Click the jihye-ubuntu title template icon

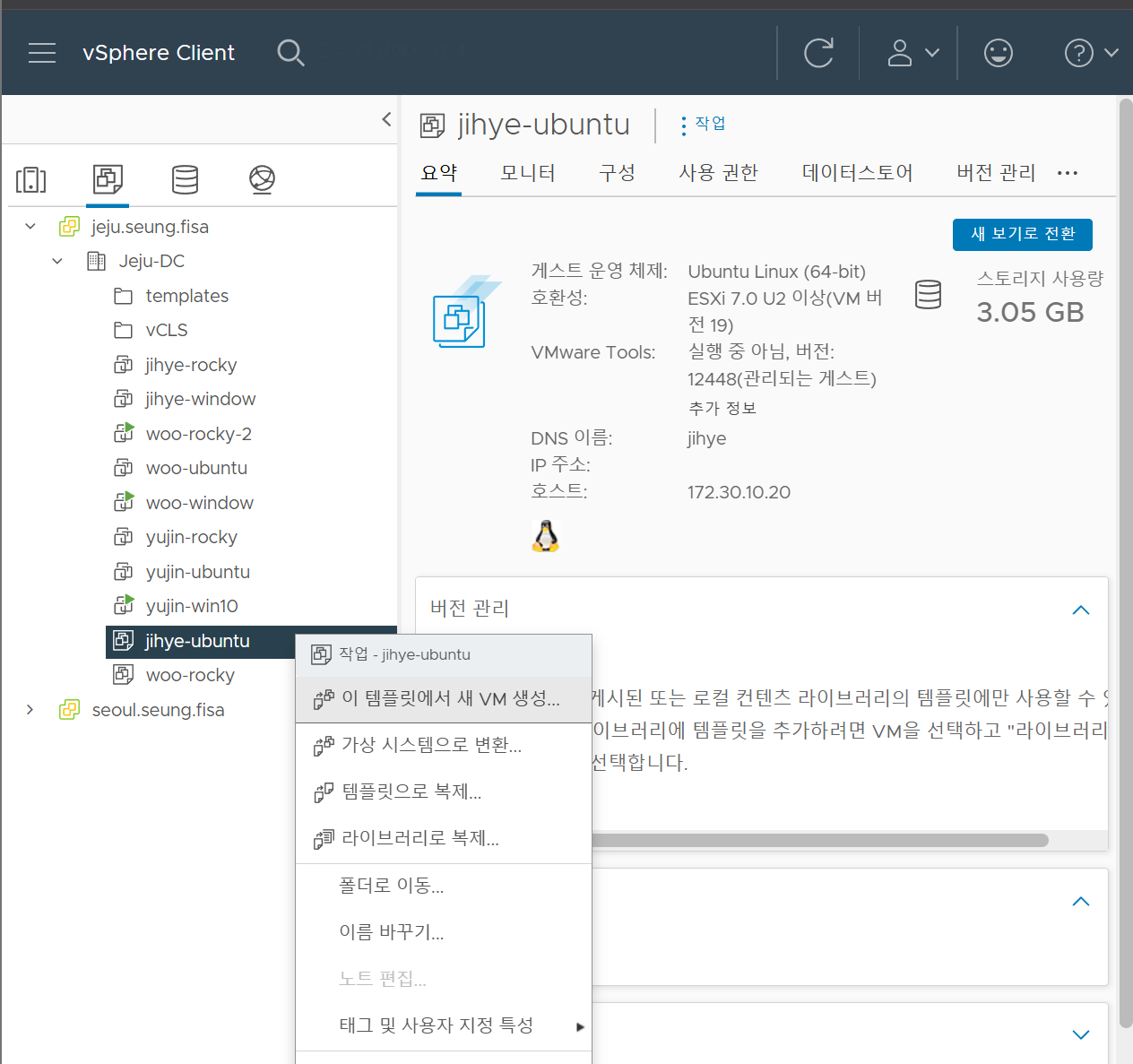[432, 125]
